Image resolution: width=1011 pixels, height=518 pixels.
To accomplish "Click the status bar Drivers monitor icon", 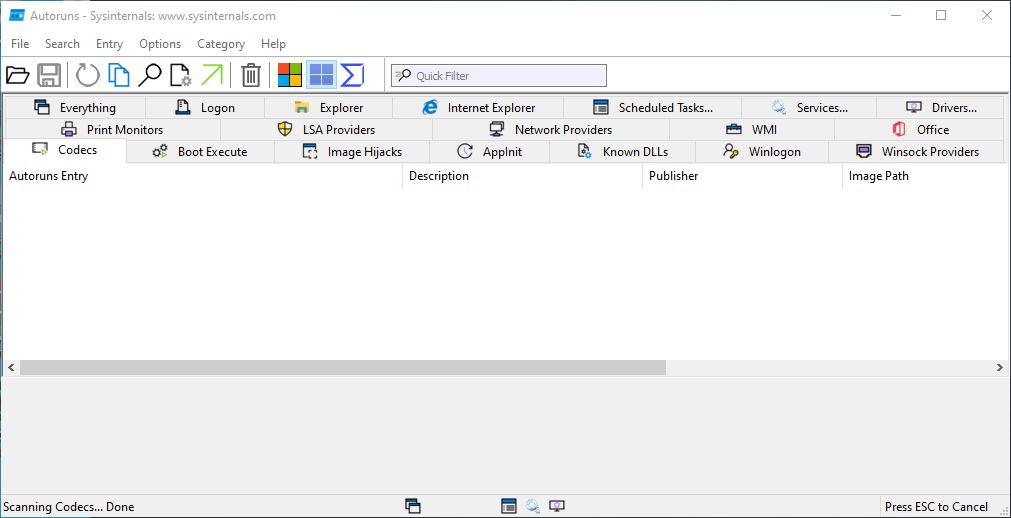I will [x=556, y=506].
